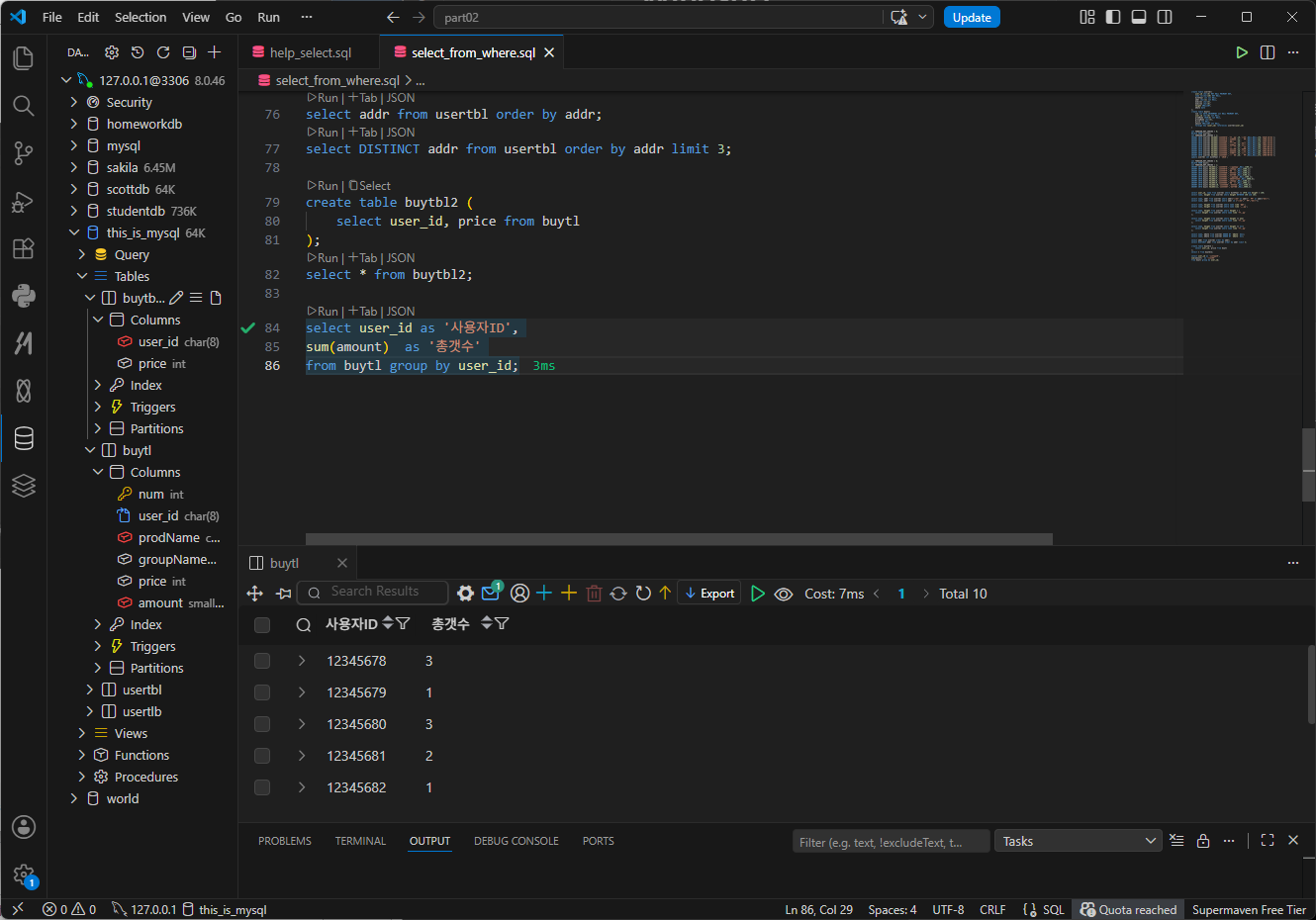The width and height of the screenshot is (1316, 920).
Task: Click the edit pencil icon on buytb table
Action: tap(176, 298)
